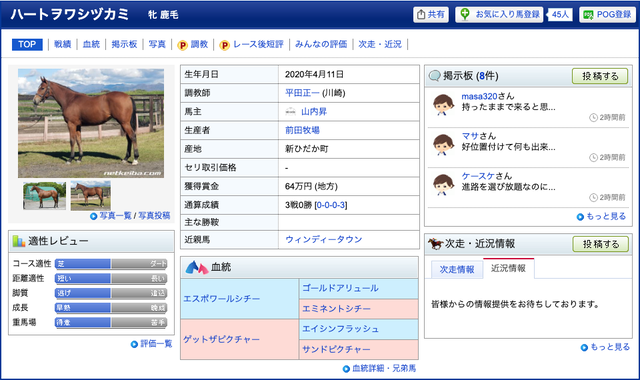Click the green pin お気に入り馬登録 icon
Image resolution: width=640 pixels, height=380 pixels.
point(464,14)
